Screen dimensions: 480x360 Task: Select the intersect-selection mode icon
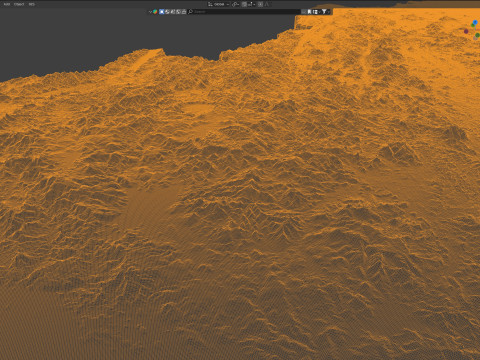(x=184, y=12)
